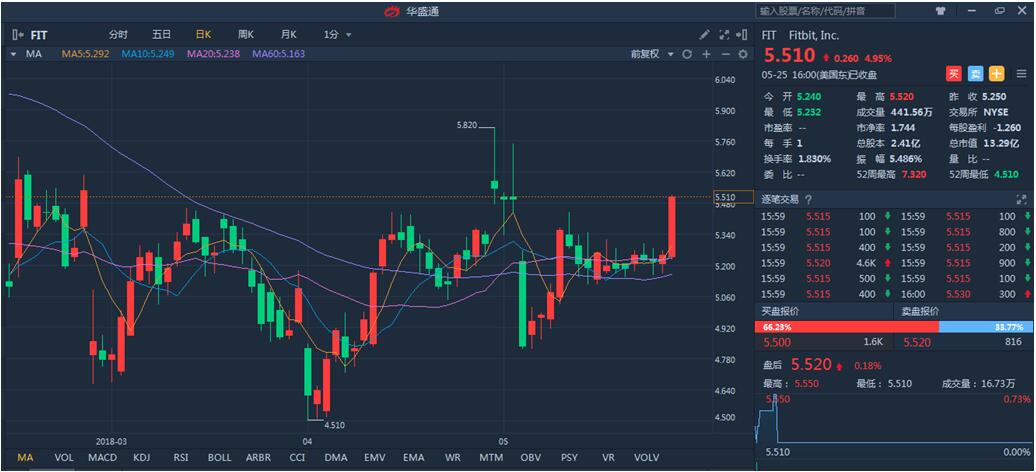Expand the trade-by-trade panel icon
1036x472 pixels.
(1020, 199)
